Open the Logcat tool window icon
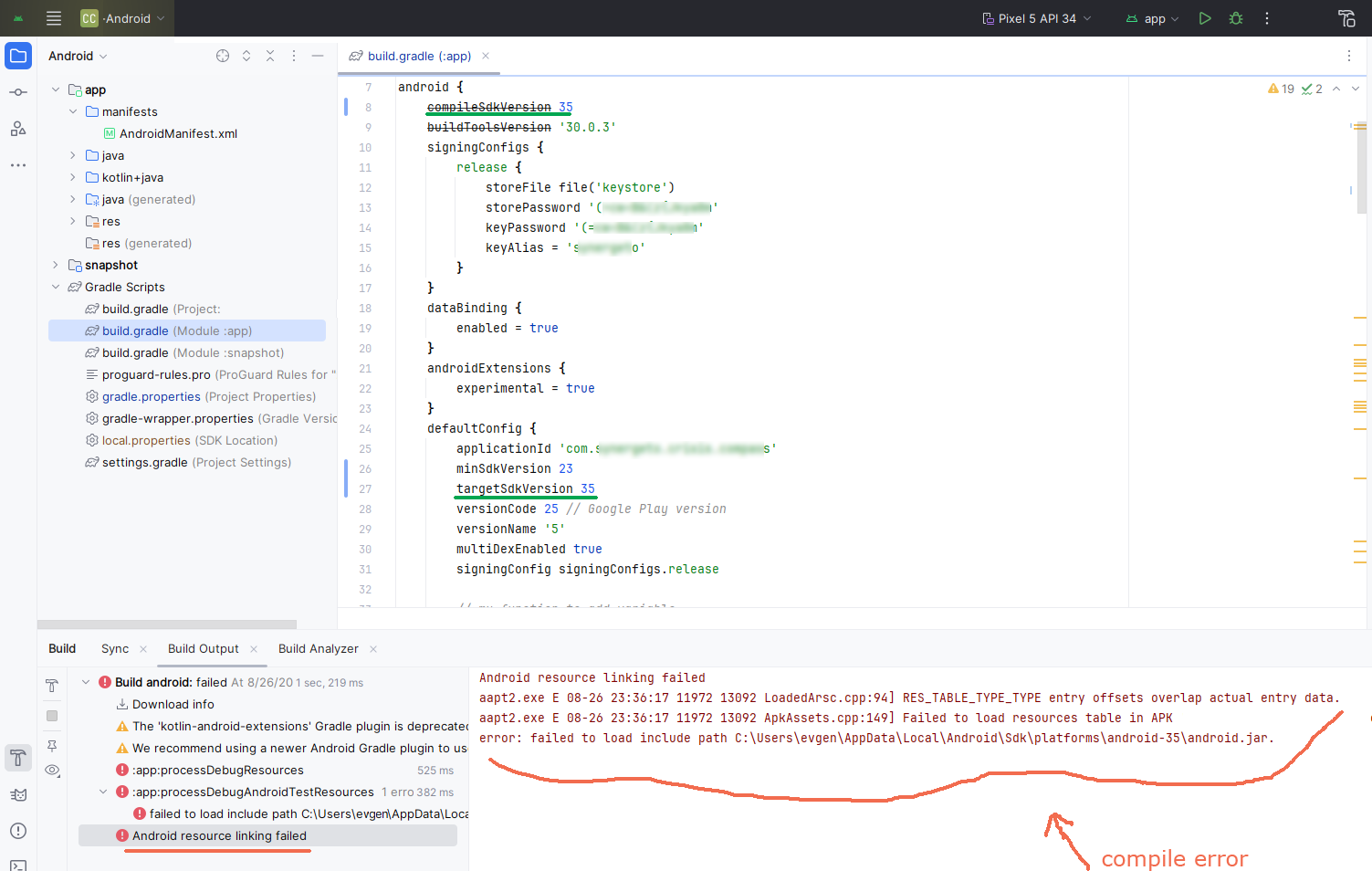 [18, 794]
